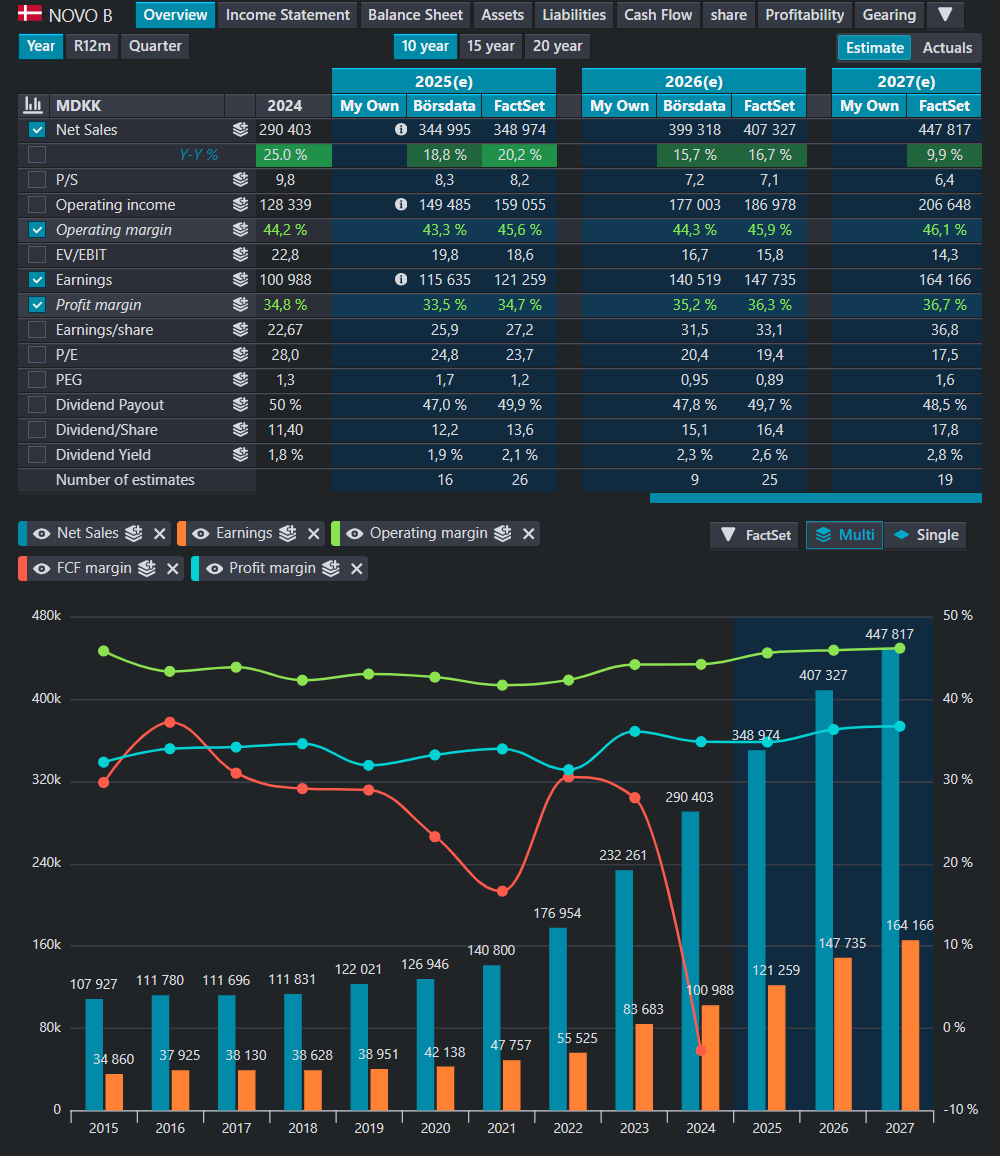Click the 2027 Net Sales bar in chart
The width and height of the screenshot is (1000, 1156).
[x=890, y=879]
